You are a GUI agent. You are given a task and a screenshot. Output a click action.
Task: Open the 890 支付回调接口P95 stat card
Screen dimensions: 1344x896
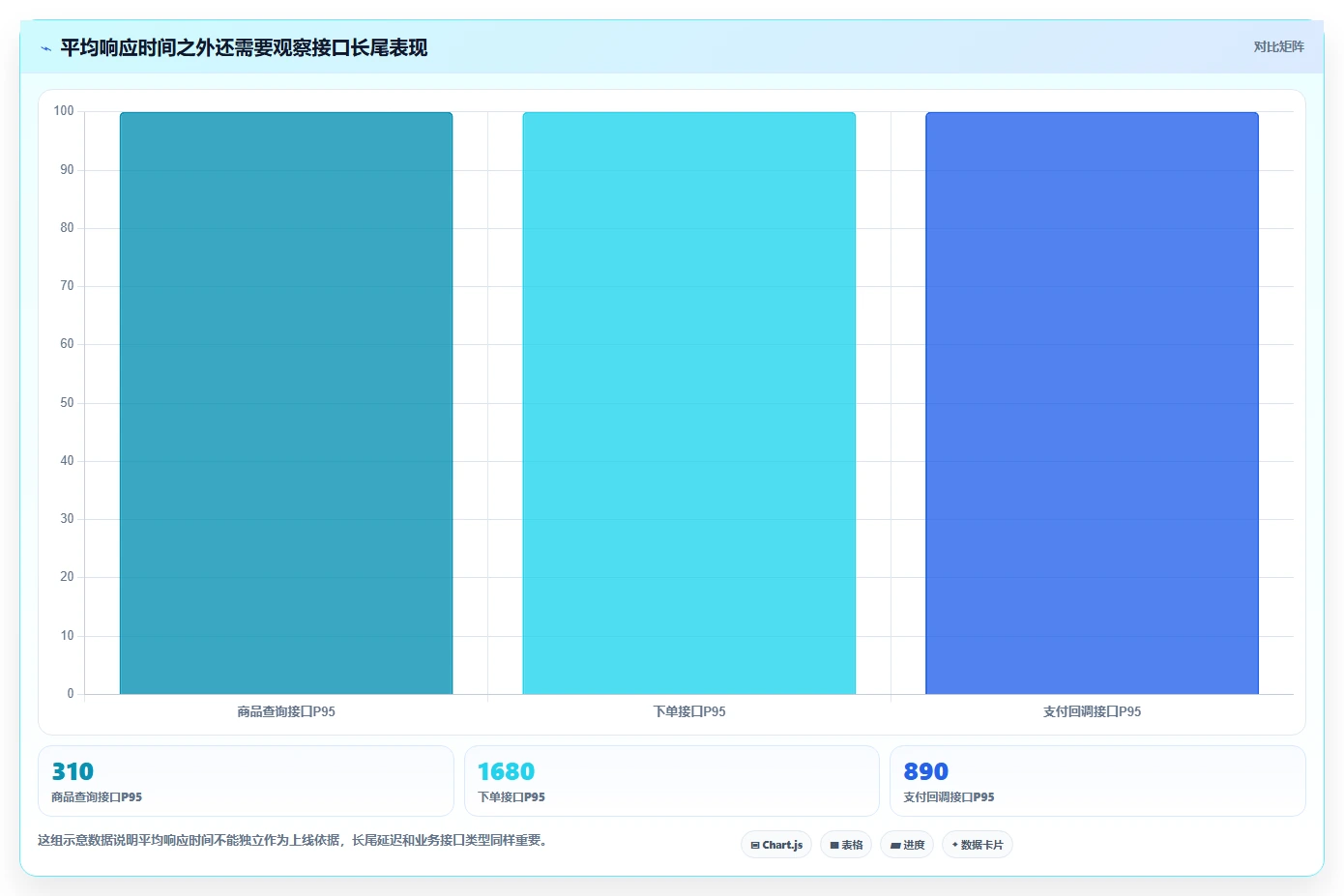point(1097,781)
